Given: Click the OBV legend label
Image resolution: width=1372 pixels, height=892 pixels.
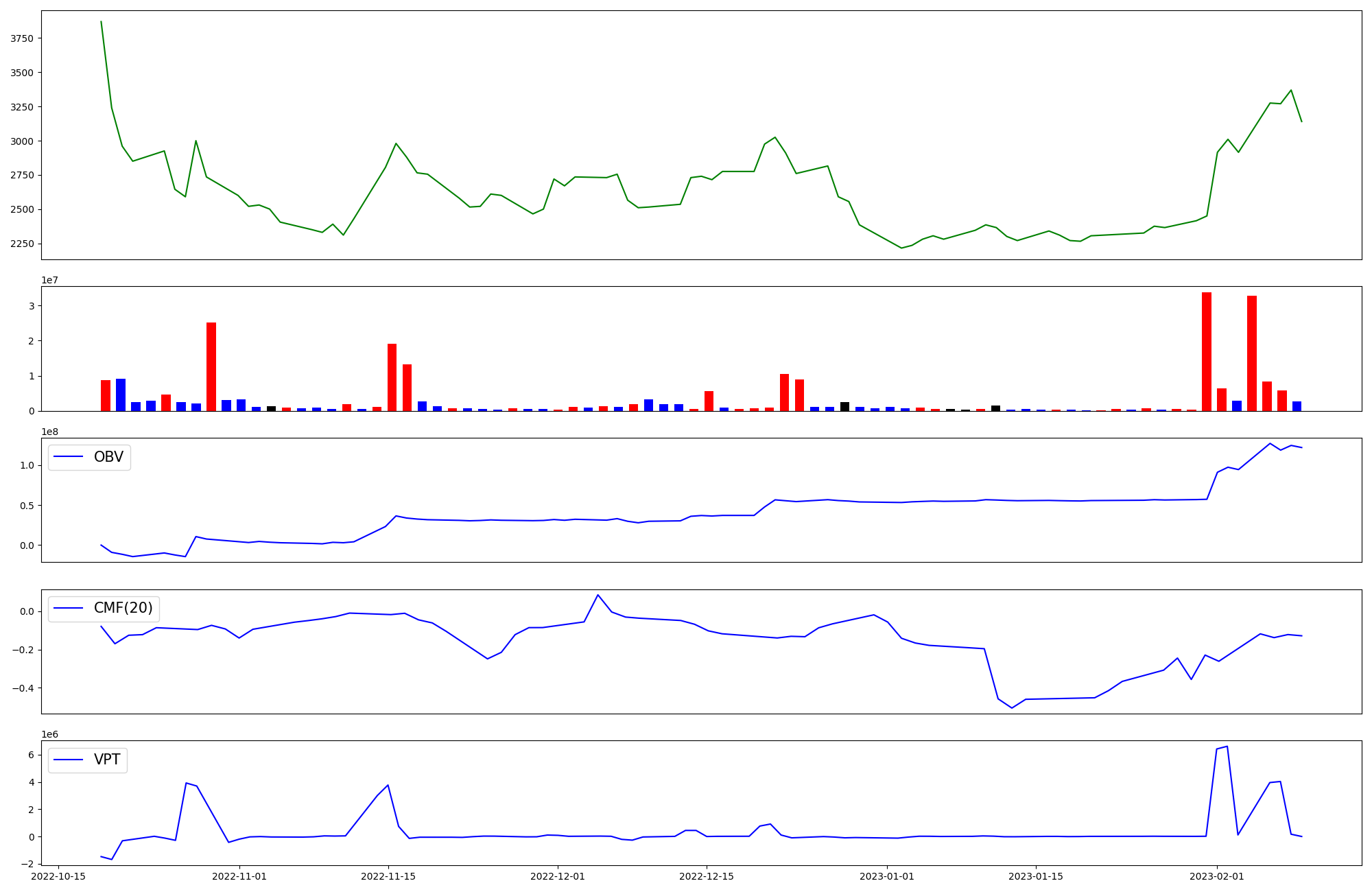Looking at the screenshot, I should coord(108,457).
